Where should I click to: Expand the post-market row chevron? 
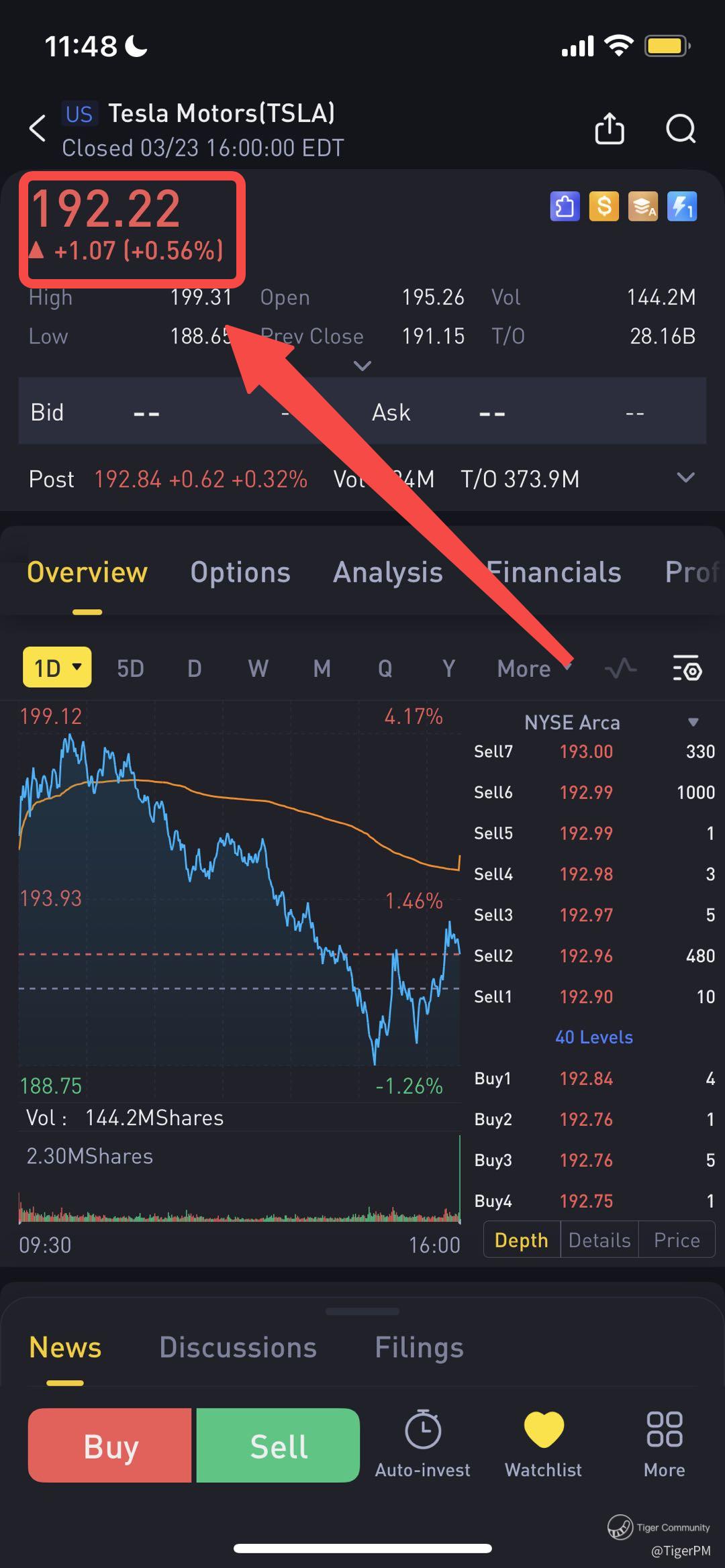coord(685,478)
